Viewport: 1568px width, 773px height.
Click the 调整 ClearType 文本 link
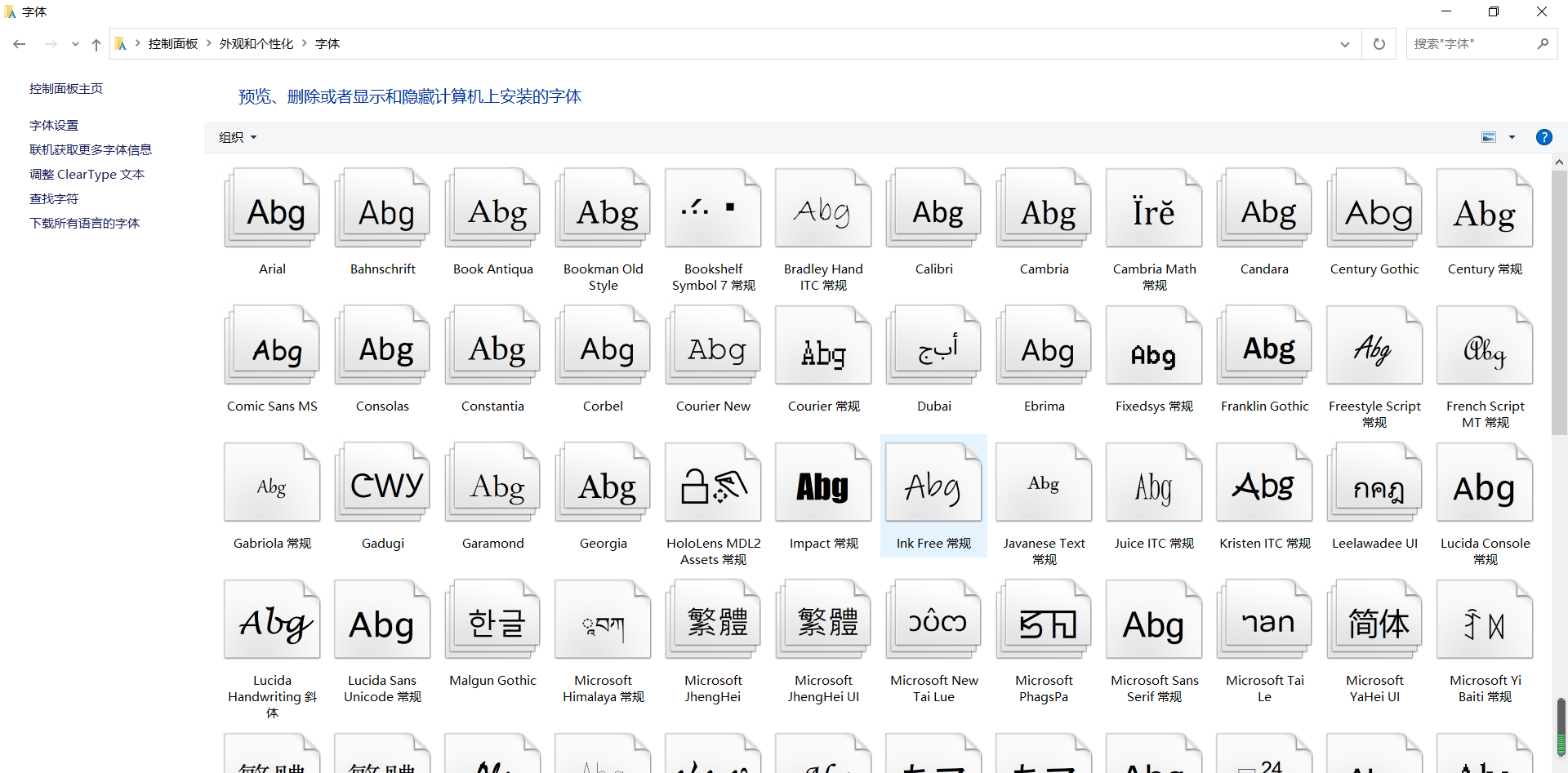[x=87, y=174]
